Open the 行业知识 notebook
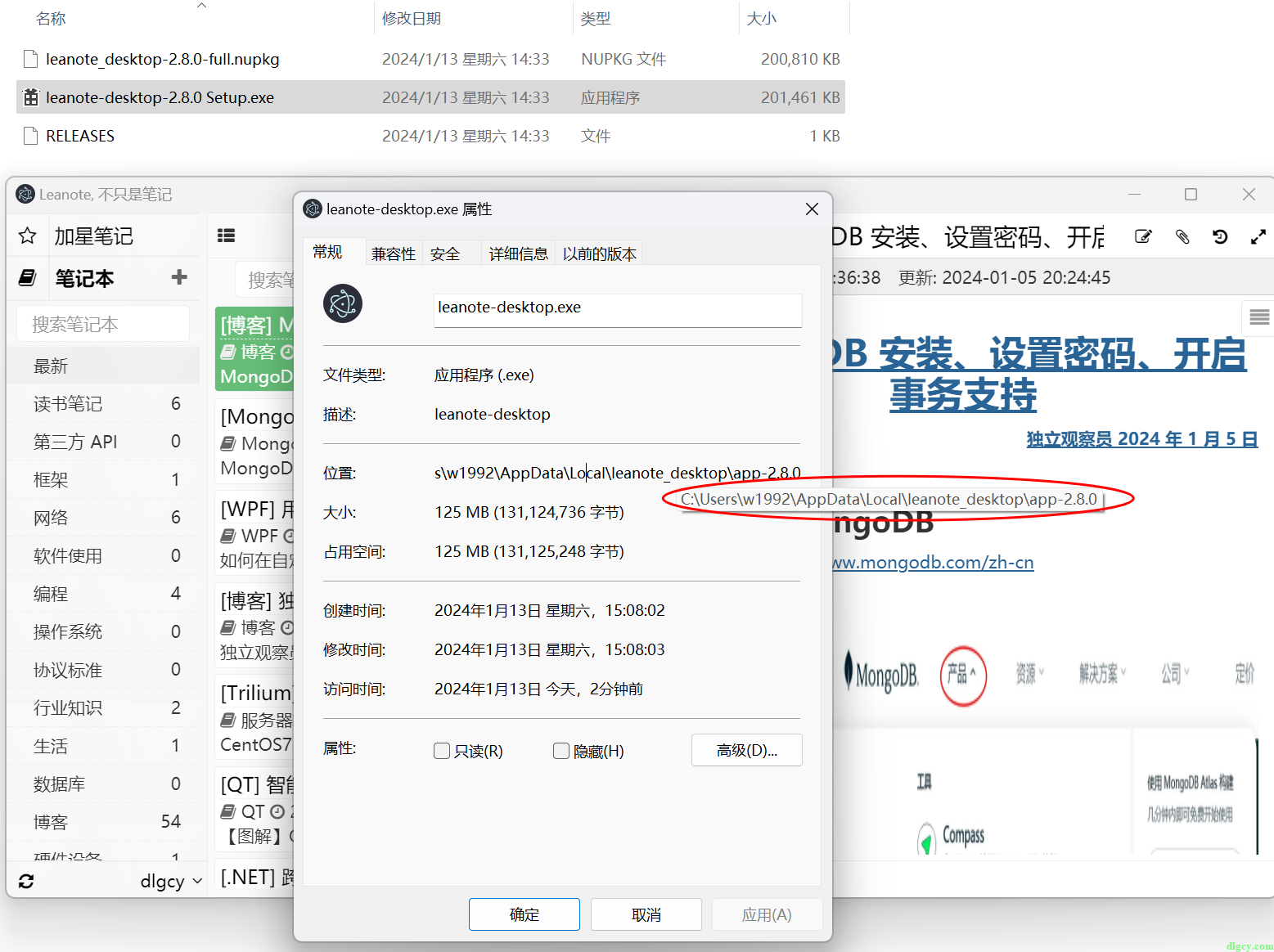Viewport: 1274px width, 952px height. click(x=104, y=707)
